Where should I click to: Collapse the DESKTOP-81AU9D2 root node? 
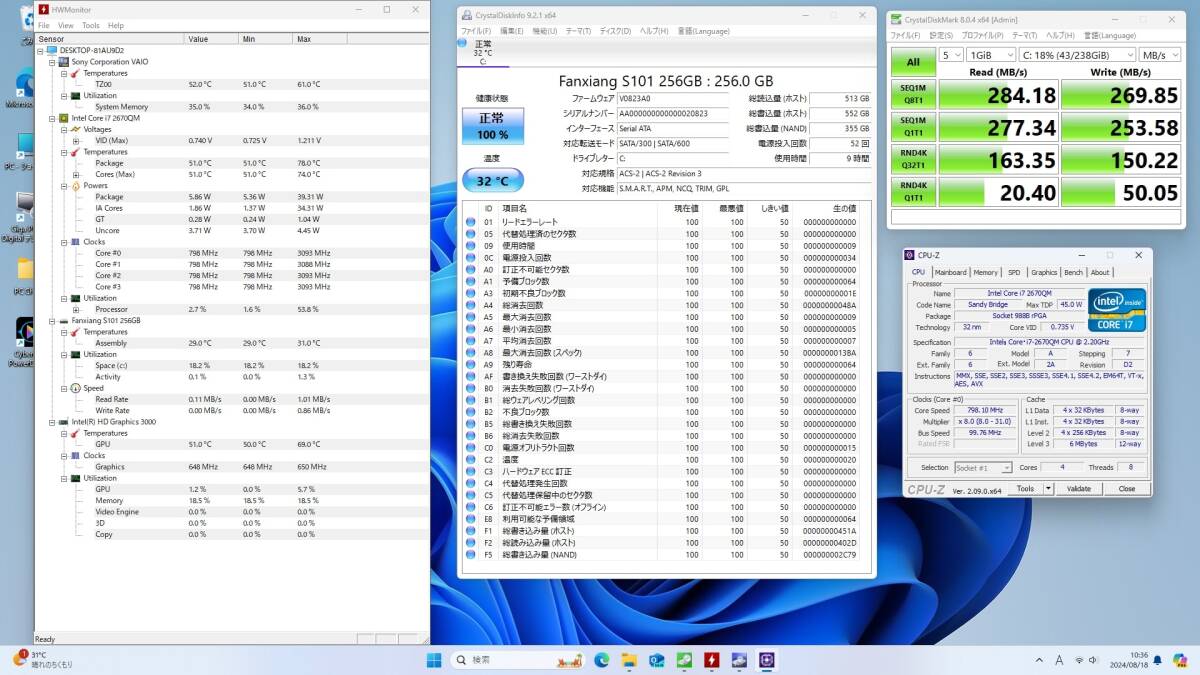point(40,50)
